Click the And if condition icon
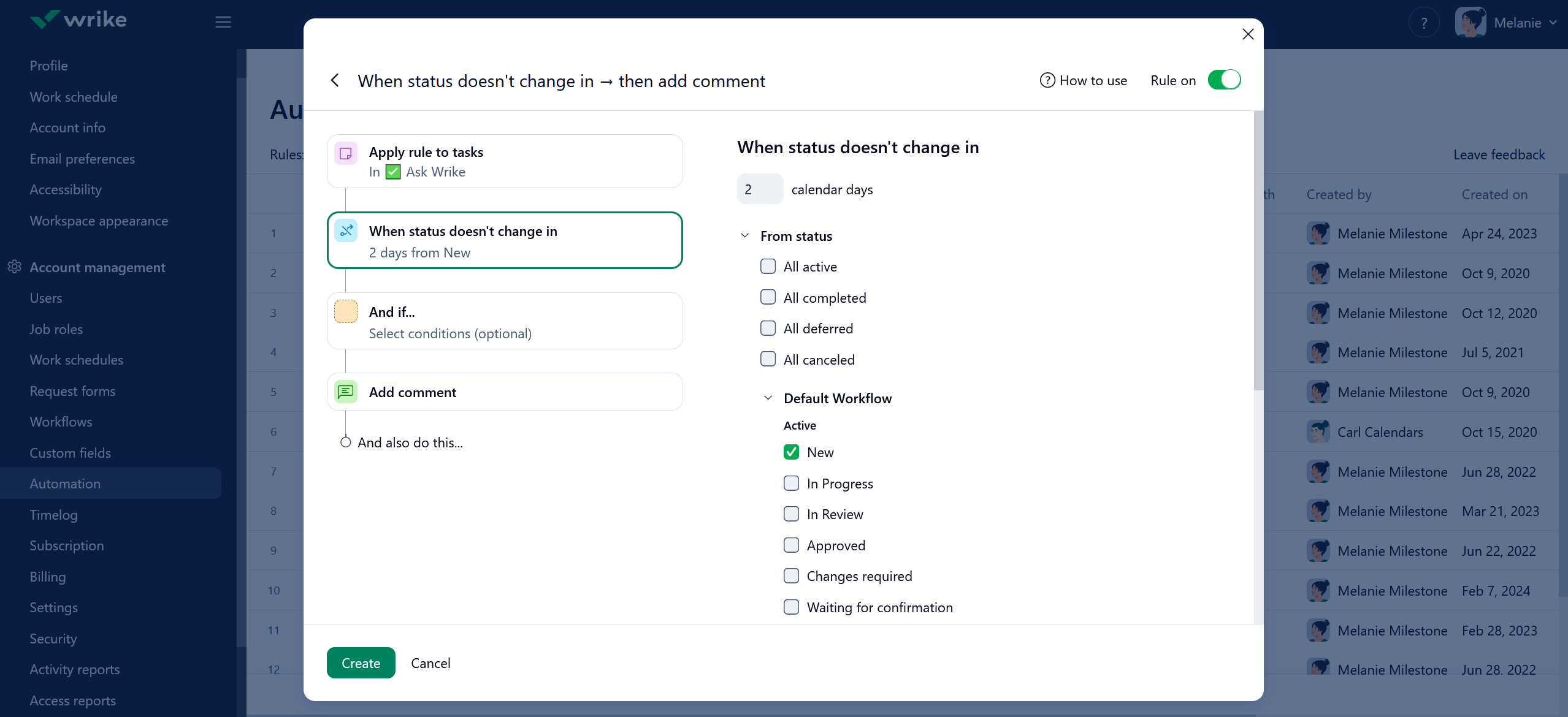The height and width of the screenshot is (717, 1568). (x=346, y=312)
